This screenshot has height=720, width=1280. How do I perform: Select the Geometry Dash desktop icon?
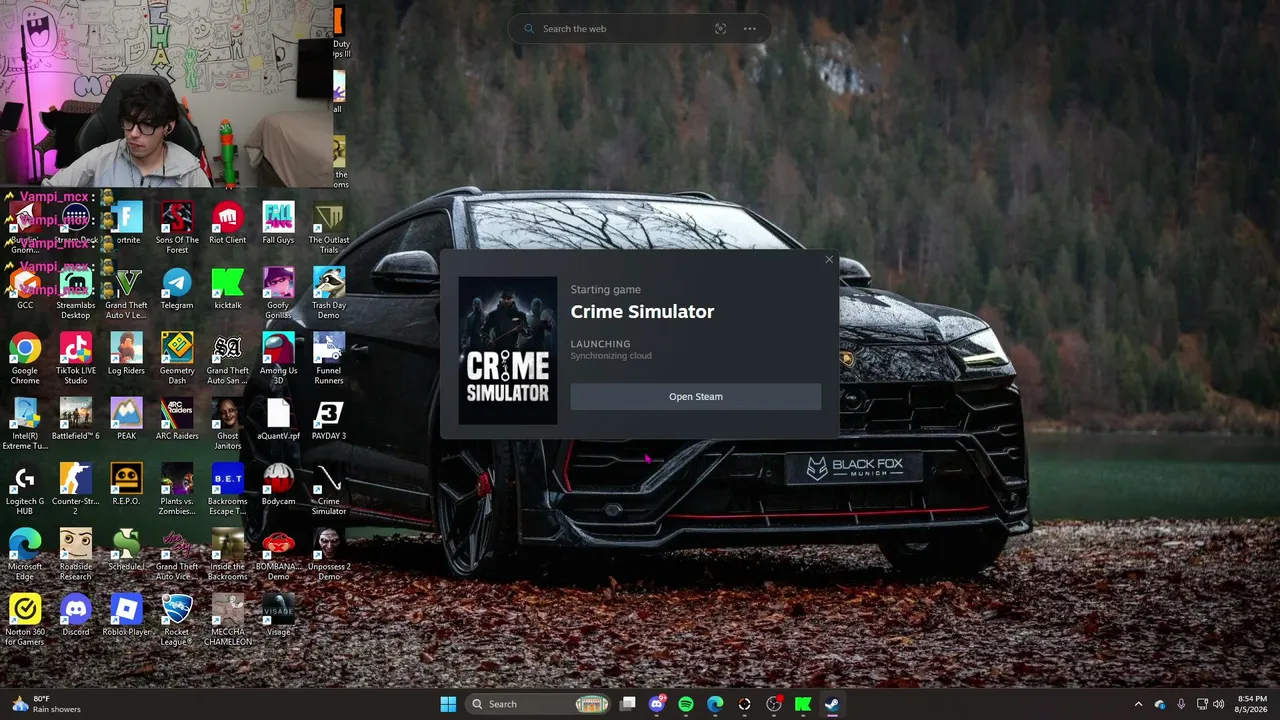click(177, 359)
